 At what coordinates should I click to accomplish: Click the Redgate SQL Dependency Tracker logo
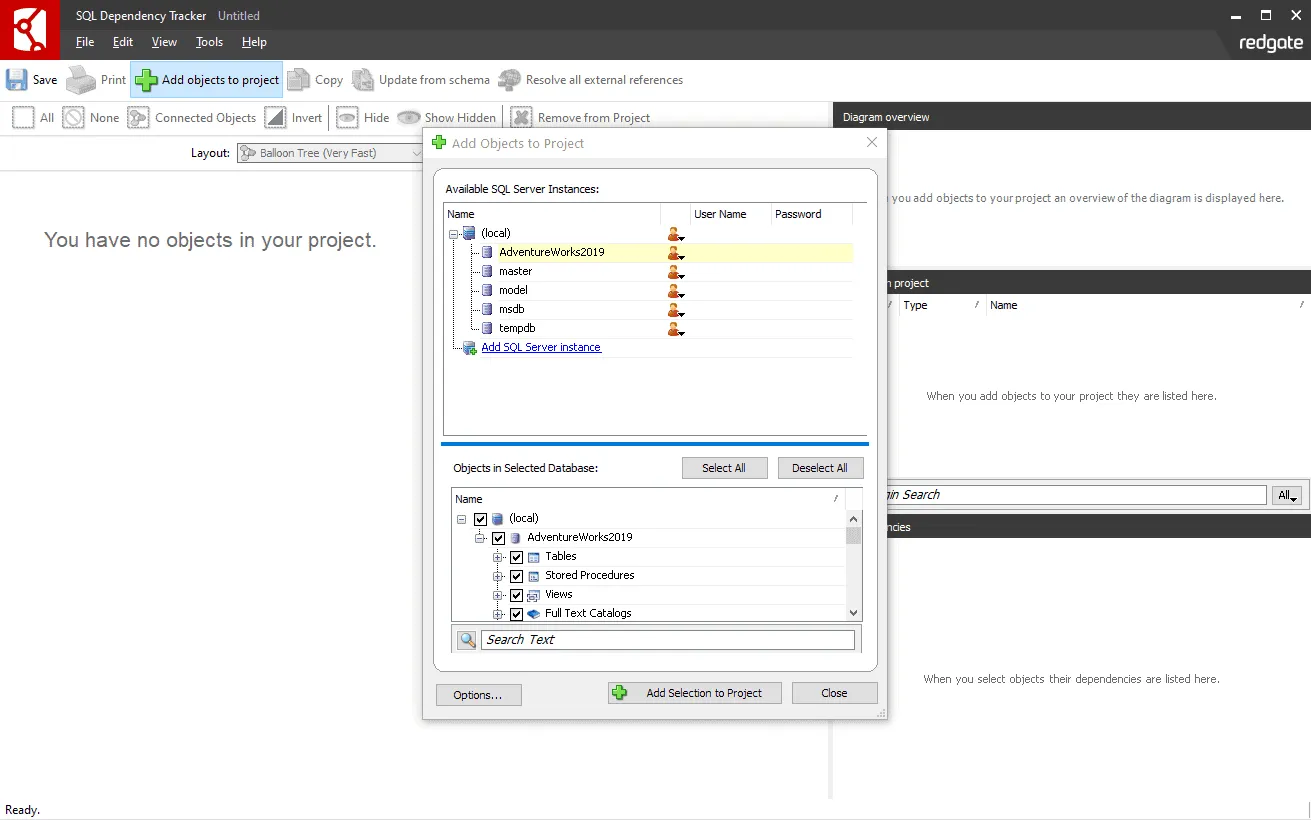pyautogui.click(x=30, y=30)
